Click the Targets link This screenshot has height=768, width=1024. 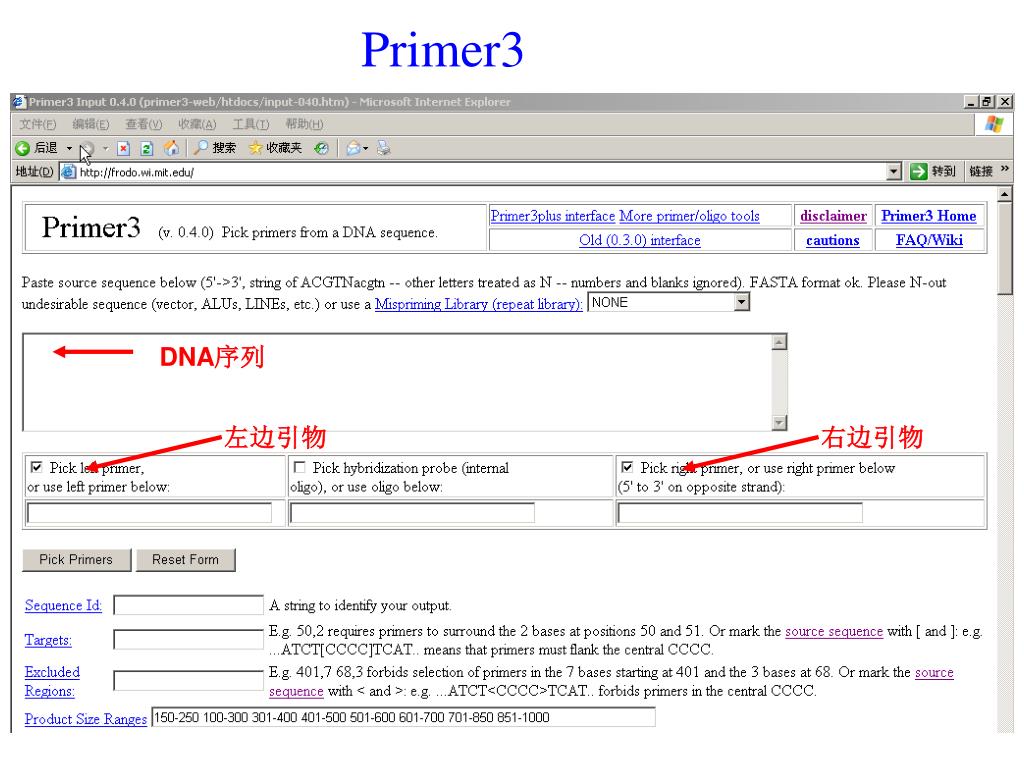pyautogui.click(x=48, y=640)
